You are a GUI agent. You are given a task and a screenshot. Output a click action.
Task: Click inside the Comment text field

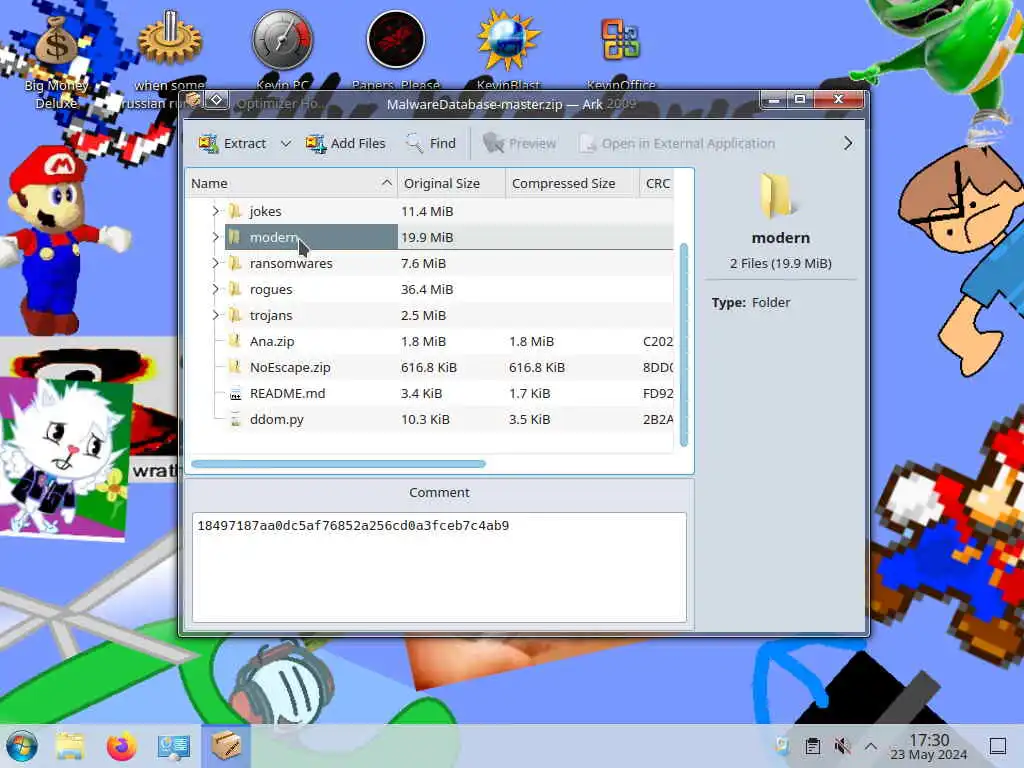[439, 567]
